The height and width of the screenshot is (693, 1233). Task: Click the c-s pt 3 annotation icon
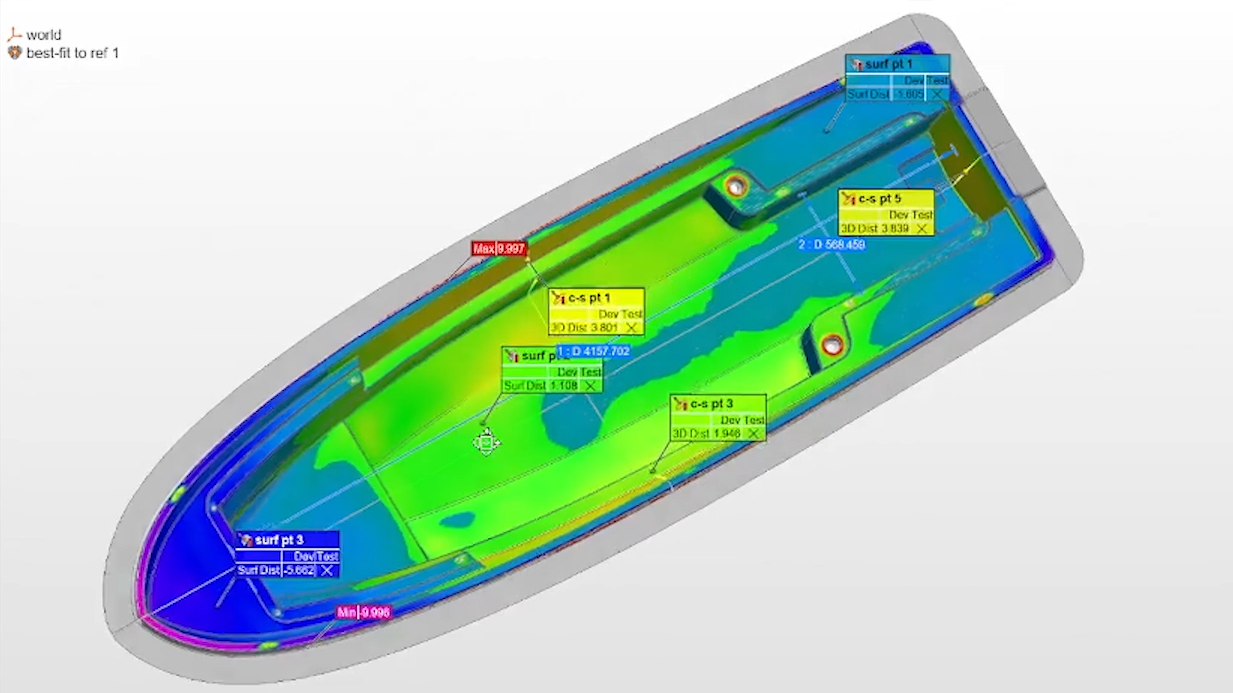[680, 404]
